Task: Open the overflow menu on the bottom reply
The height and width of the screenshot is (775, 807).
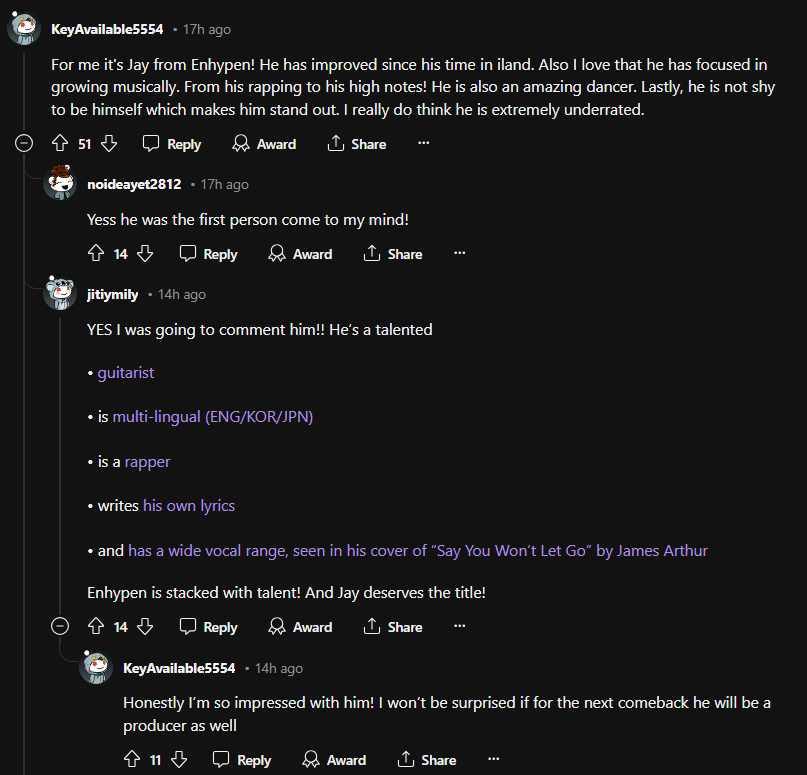Action: tap(493, 757)
